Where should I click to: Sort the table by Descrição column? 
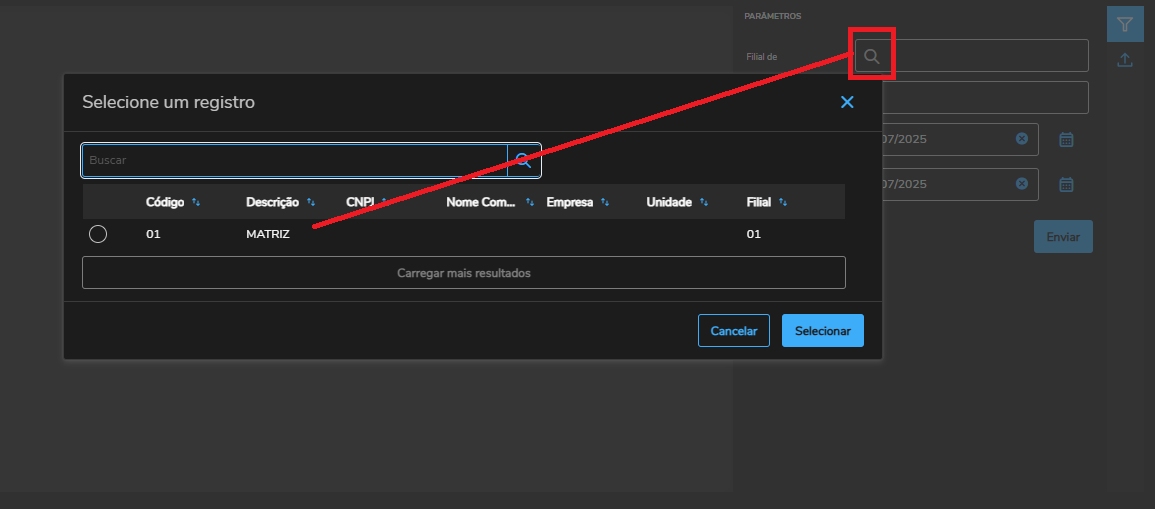[311, 203]
